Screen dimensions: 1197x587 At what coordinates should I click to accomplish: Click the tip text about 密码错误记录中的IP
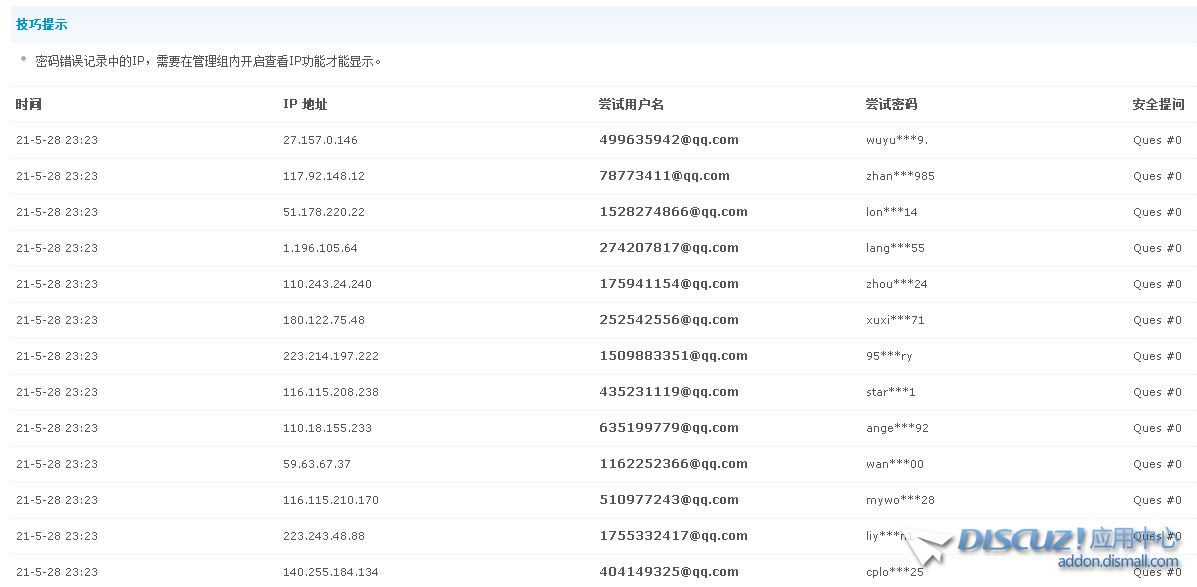point(208,61)
